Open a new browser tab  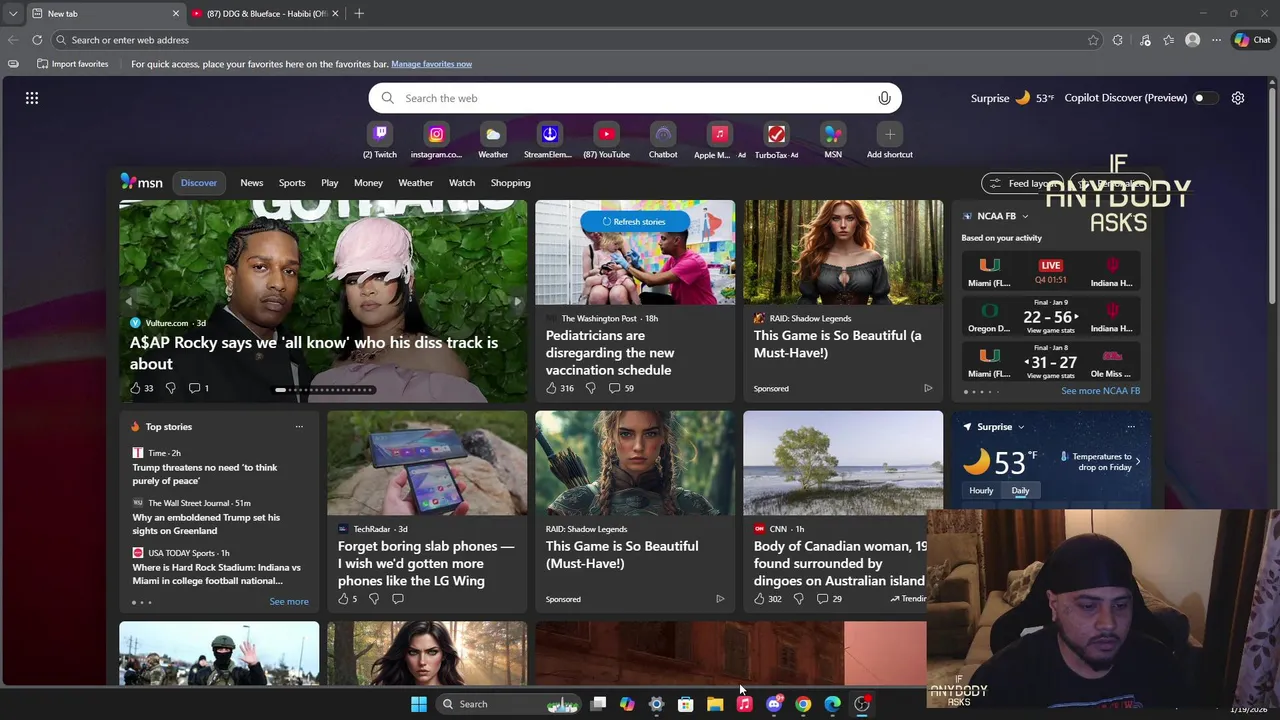click(x=359, y=14)
